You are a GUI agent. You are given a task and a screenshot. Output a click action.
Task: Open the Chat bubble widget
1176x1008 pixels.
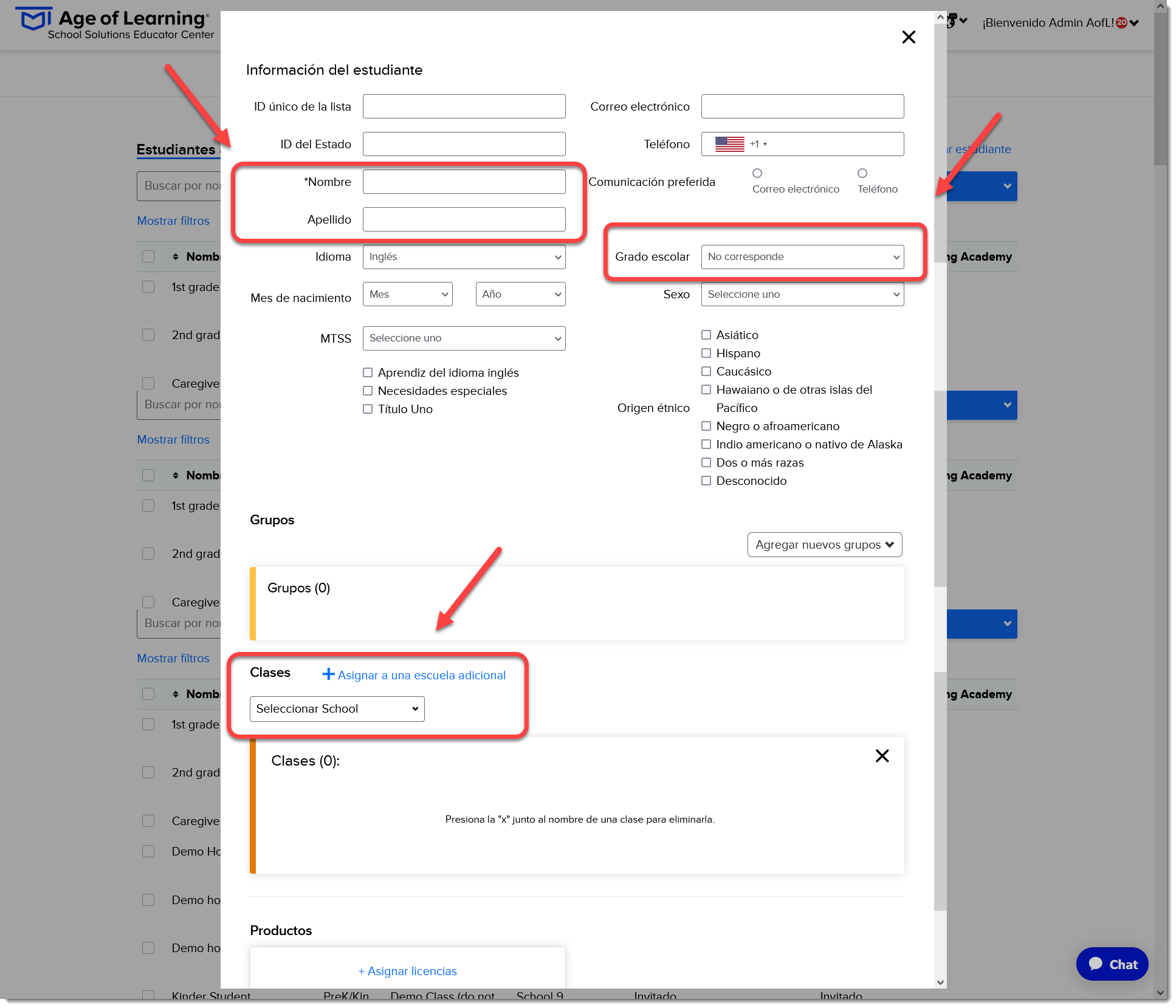[1112, 964]
